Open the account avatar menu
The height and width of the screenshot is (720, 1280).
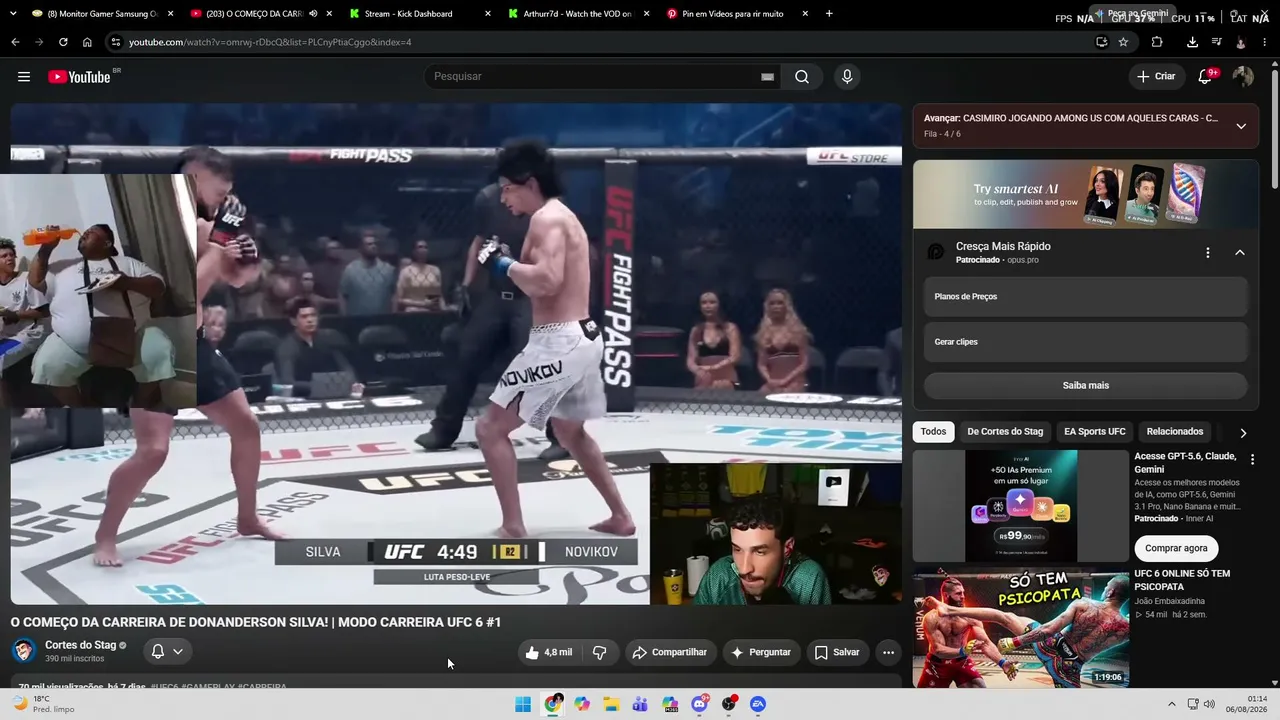tap(1243, 77)
